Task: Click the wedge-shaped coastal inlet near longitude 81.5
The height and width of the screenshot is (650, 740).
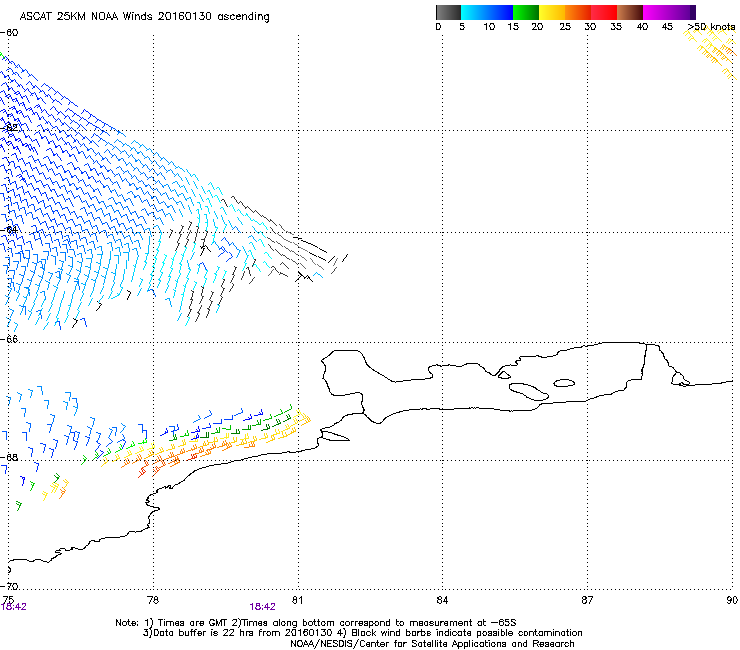Action: click(335, 436)
